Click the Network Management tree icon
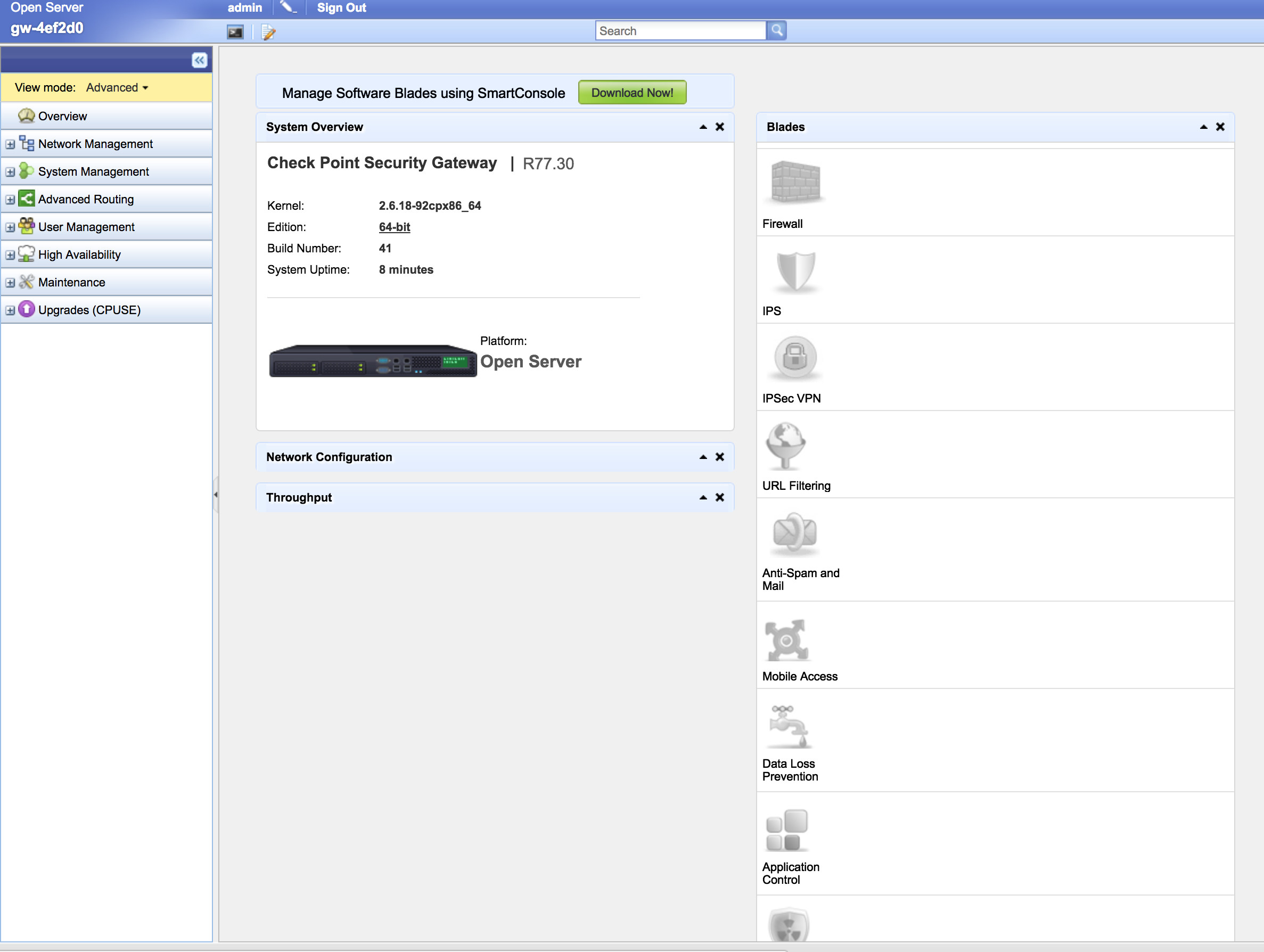 pyautogui.click(x=26, y=143)
